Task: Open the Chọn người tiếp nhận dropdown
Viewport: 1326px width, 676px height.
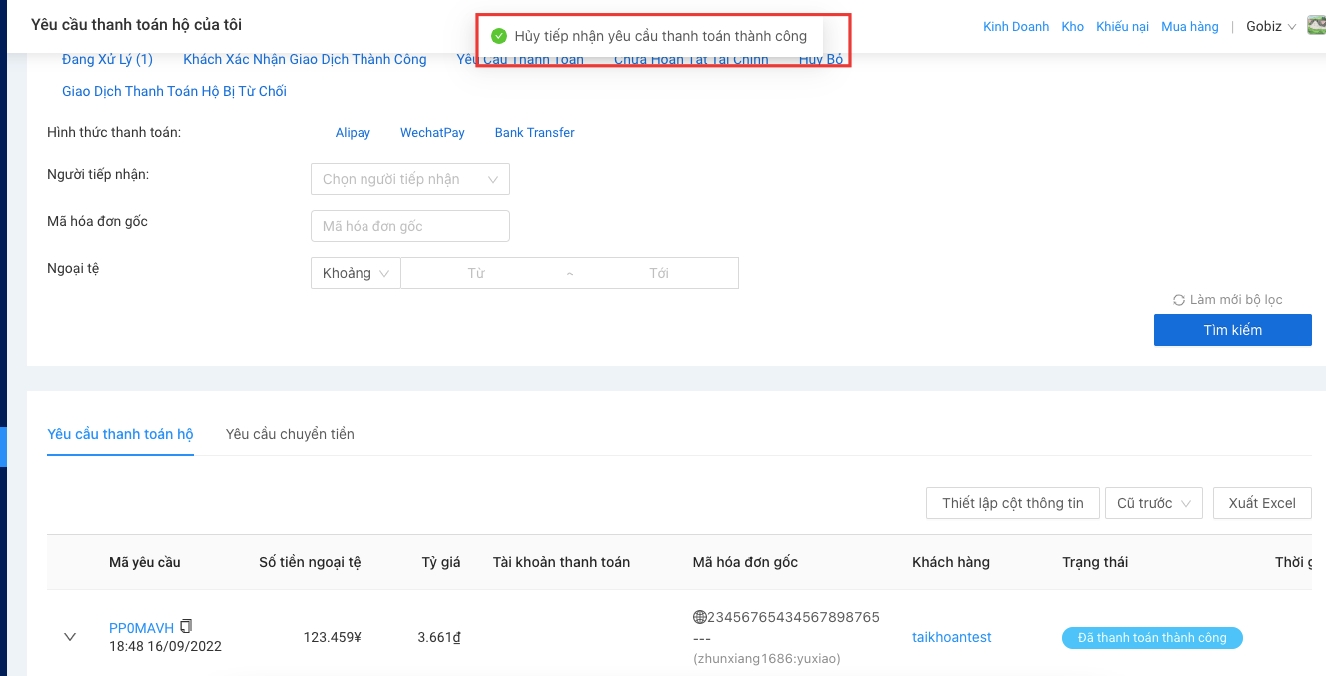Action: tap(410, 179)
